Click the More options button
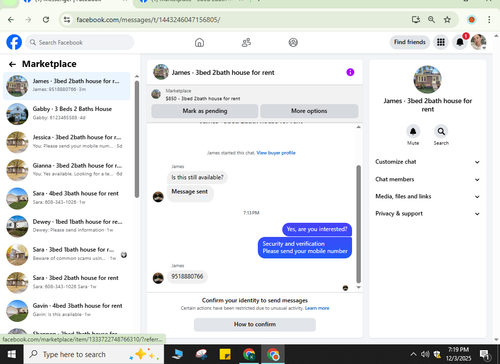Viewport: 500px width, 364px height. [x=309, y=111]
